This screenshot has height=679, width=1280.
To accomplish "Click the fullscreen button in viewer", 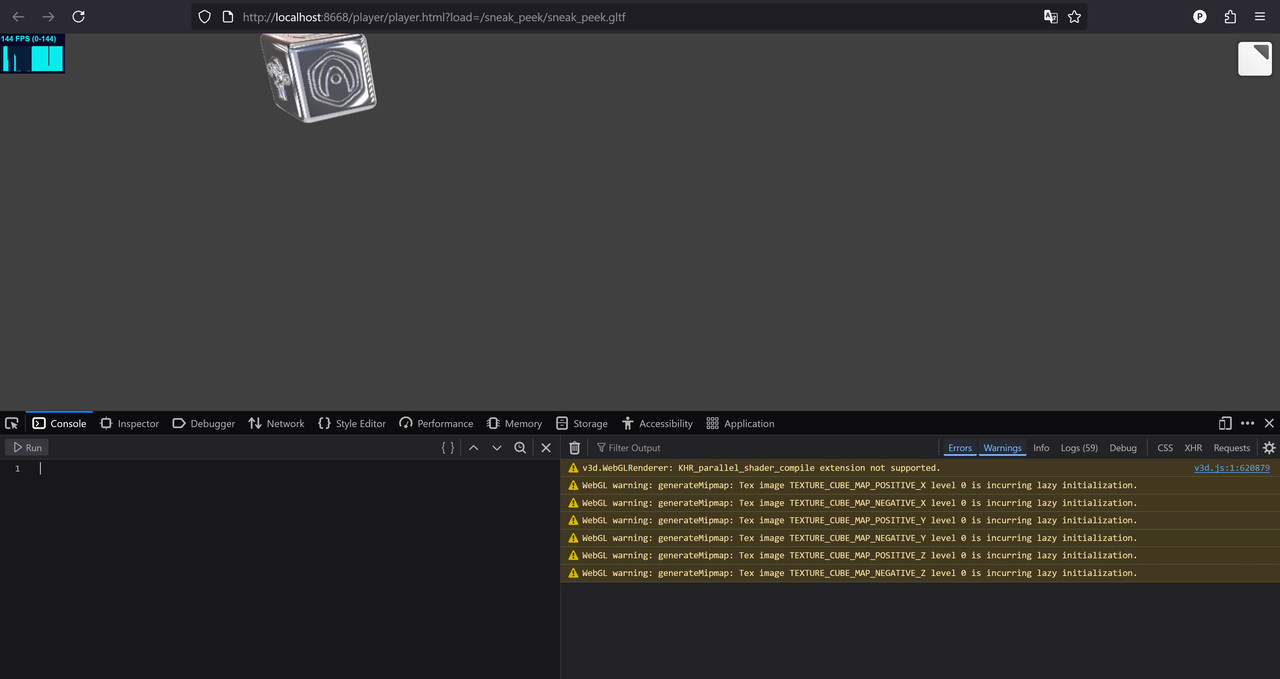I will coord(1255,59).
